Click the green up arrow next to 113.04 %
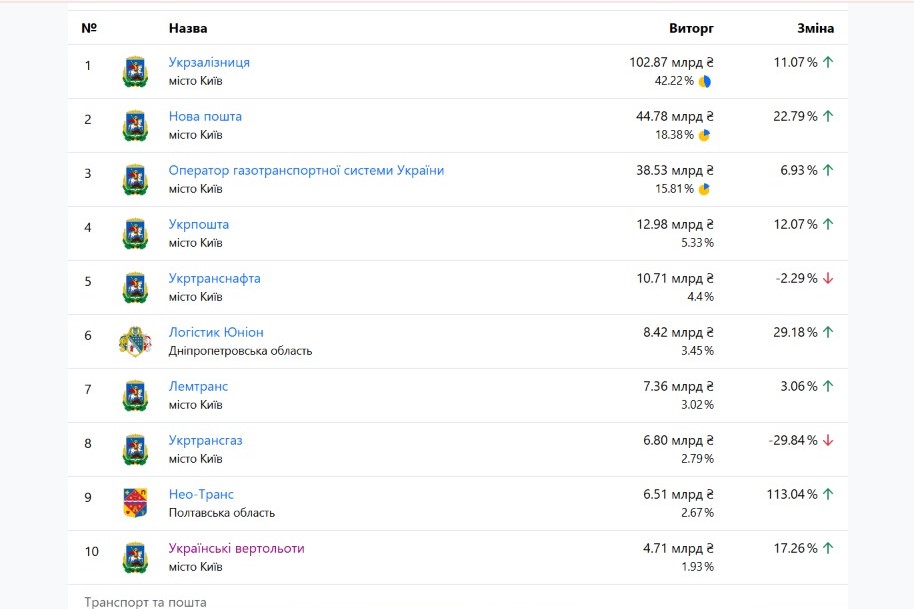The height and width of the screenshot is (609, 914). pyautogui.click(x=828, y=494)
